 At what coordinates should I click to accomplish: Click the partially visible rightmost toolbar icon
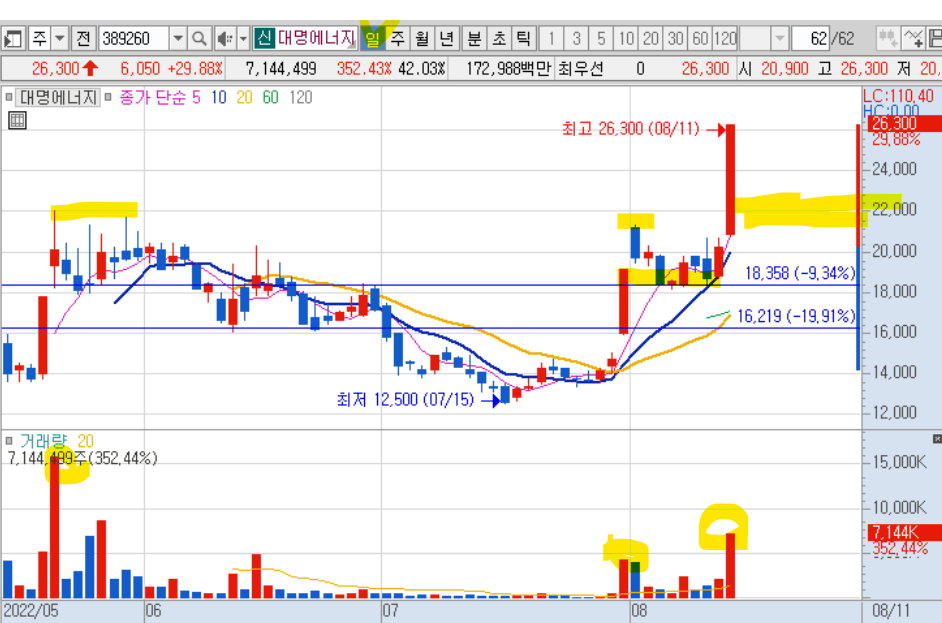click(934, 39)
